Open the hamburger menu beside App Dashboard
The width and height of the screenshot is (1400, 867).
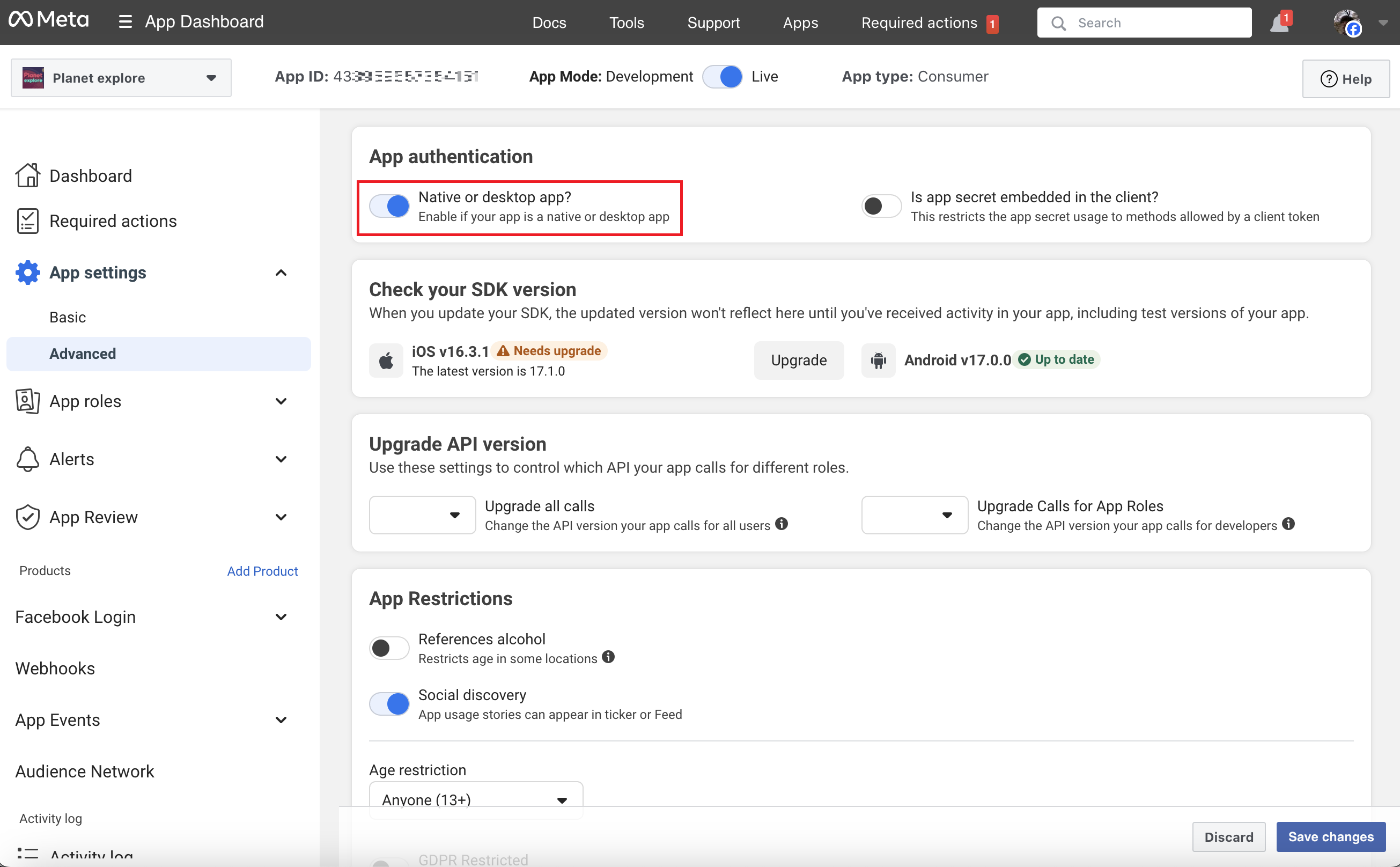pyautogui.click(x=125, y=22)
